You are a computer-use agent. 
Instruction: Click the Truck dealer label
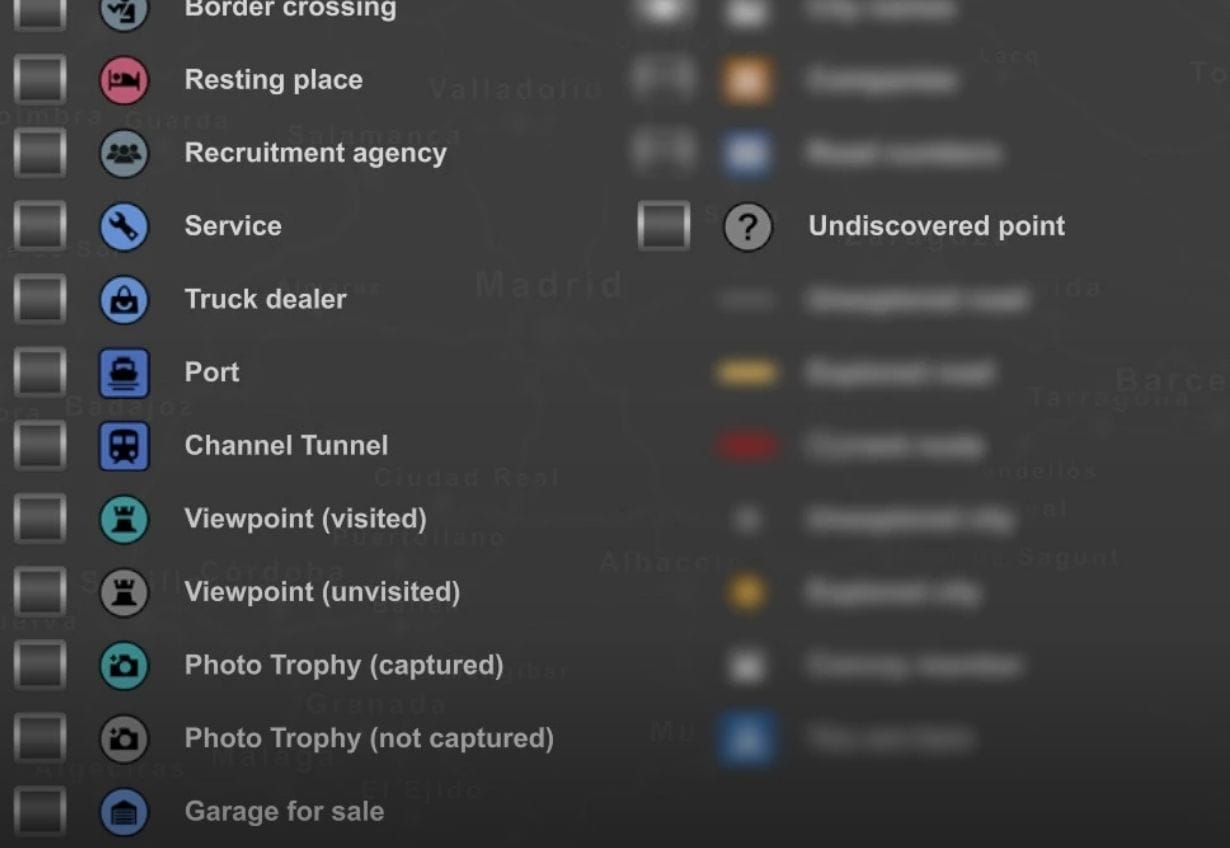(265, 299)
